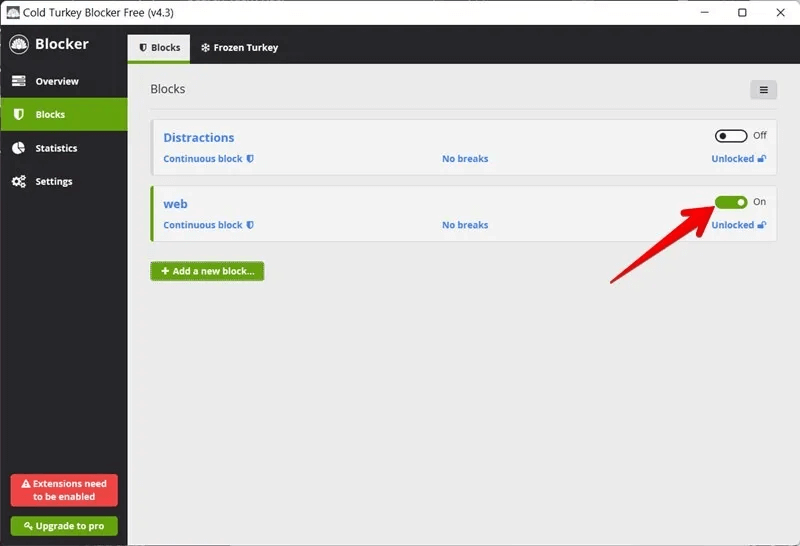Click the Cold Turkey Blocker logo icon
The image size is (800, 546).
19,44
